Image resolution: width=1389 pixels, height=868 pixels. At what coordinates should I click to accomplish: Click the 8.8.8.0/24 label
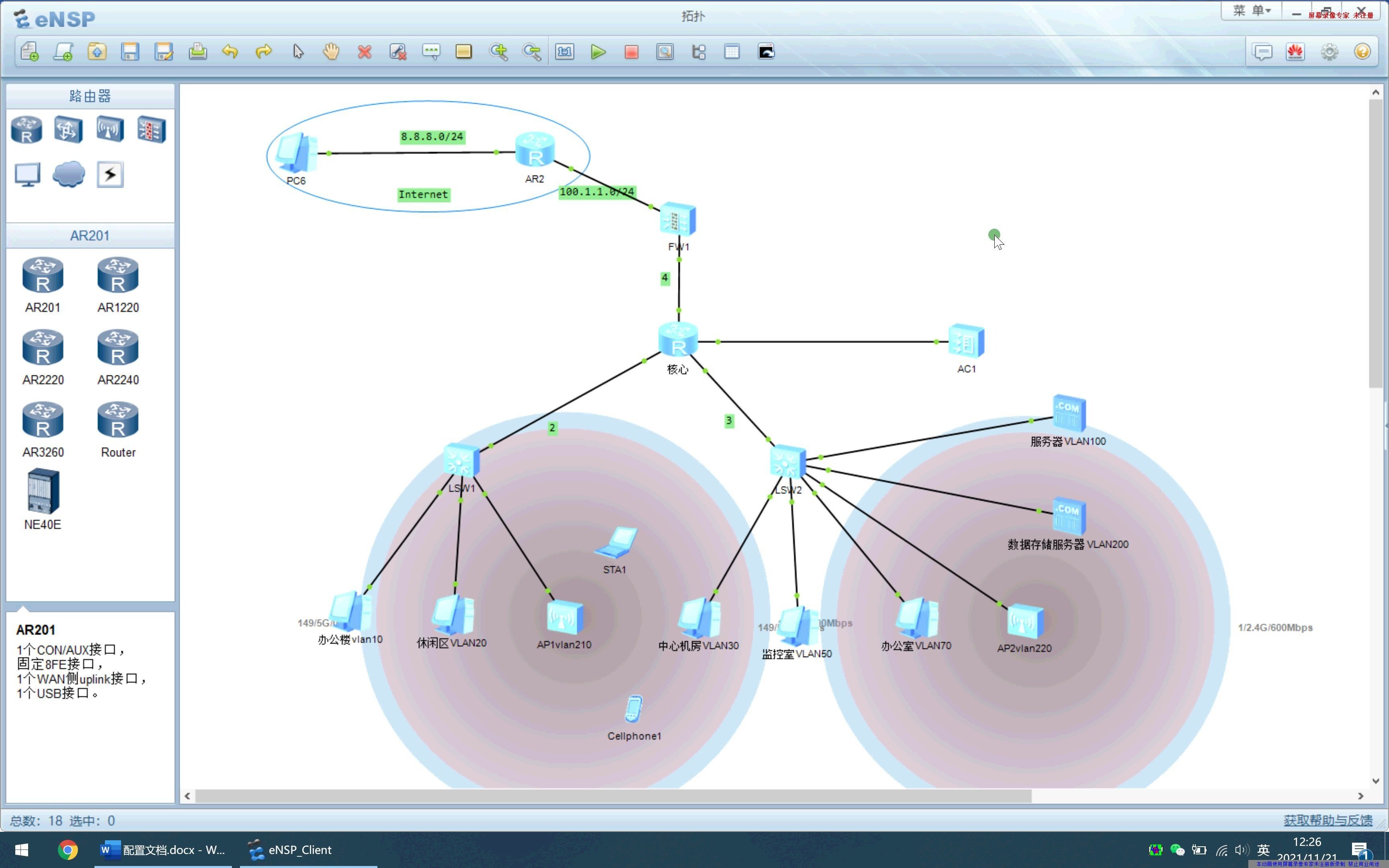tap(432, 137)
